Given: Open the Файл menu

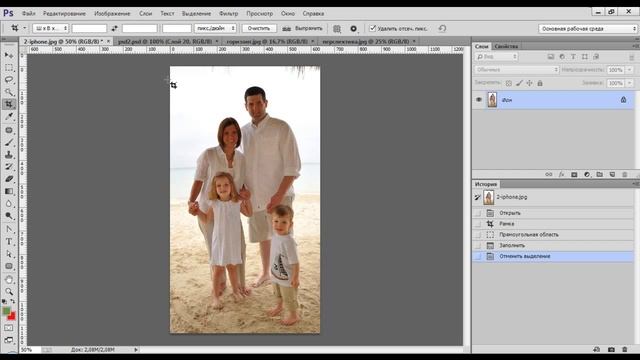Looking at the screenshot, I should (x=28, y=13).
